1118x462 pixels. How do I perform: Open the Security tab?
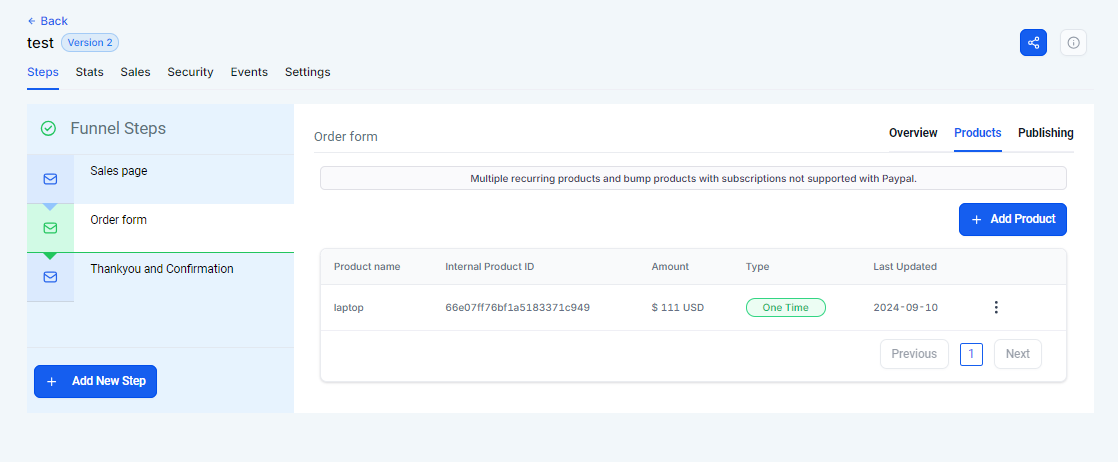coord(190,72)
